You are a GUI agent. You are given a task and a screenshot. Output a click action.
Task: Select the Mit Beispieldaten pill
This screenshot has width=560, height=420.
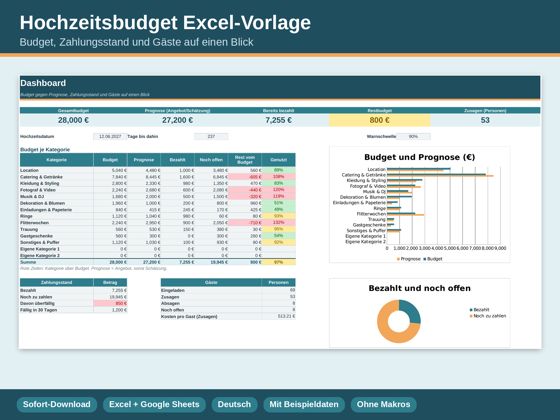pos(304,404)
